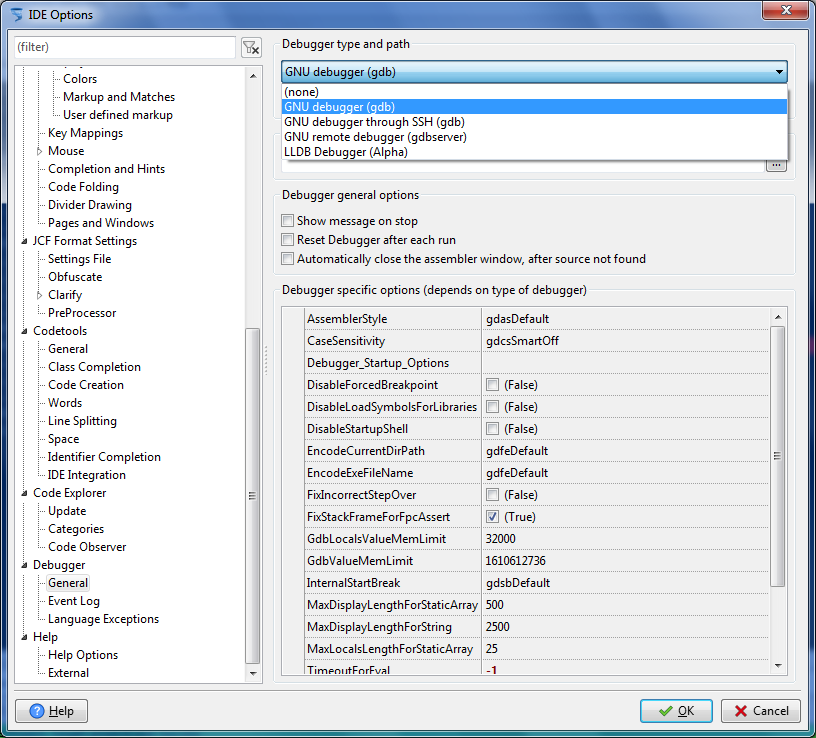The height and width of the screenshot is (738, 816).
Task: Select Language Exceptions item
Action: (103, 619)
